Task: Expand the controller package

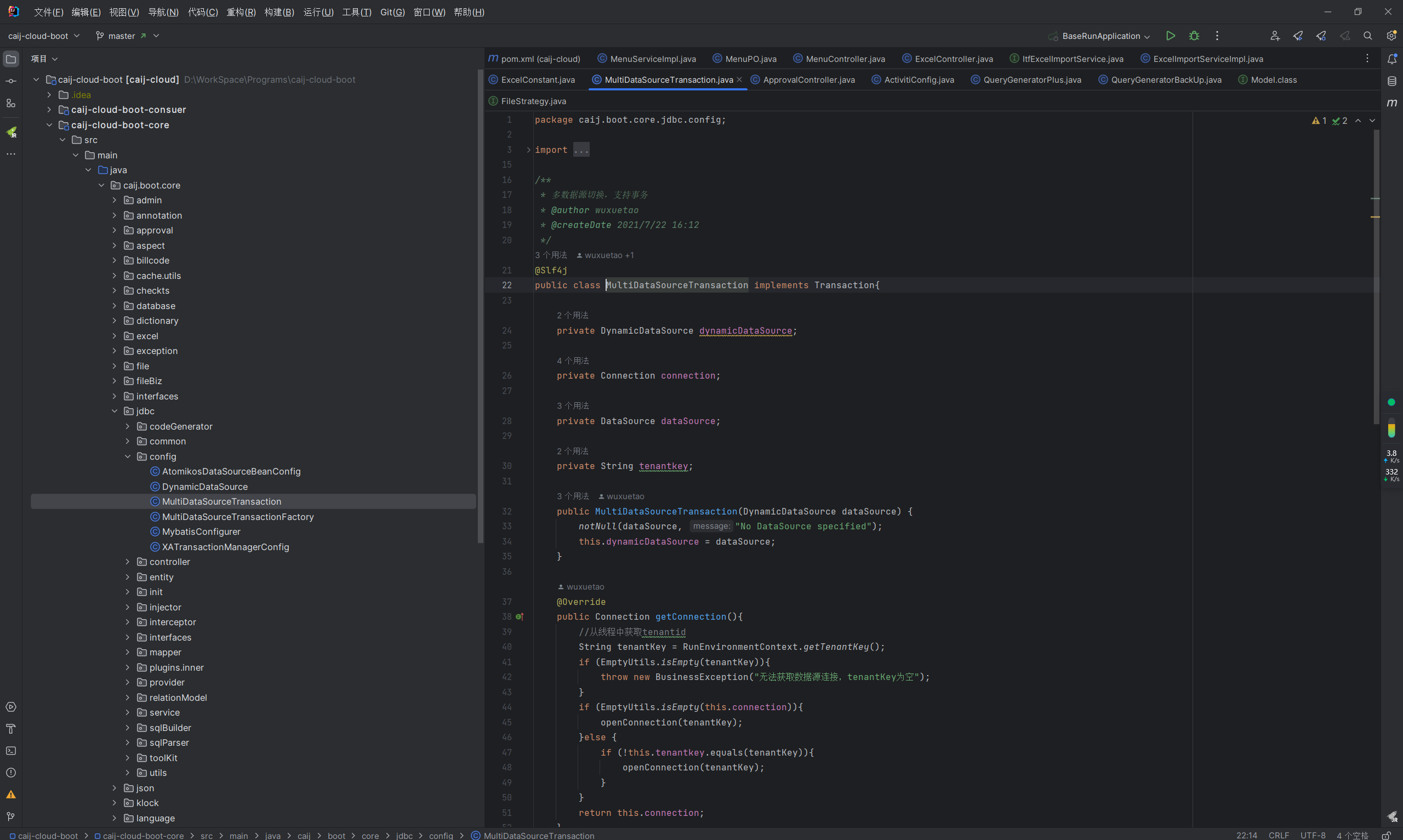Action: pos(127,562)
